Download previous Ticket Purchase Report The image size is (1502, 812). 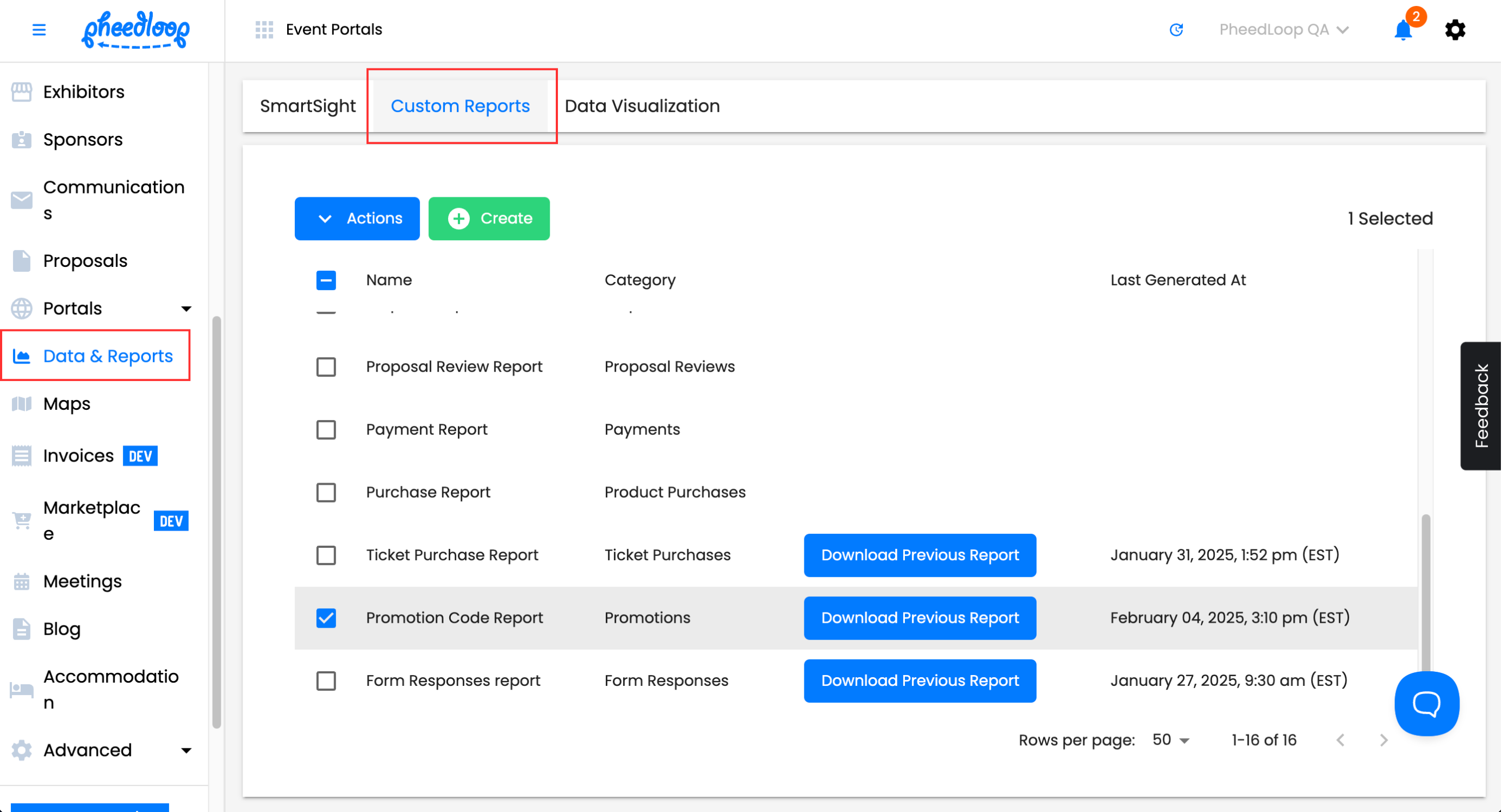point(920,555)
